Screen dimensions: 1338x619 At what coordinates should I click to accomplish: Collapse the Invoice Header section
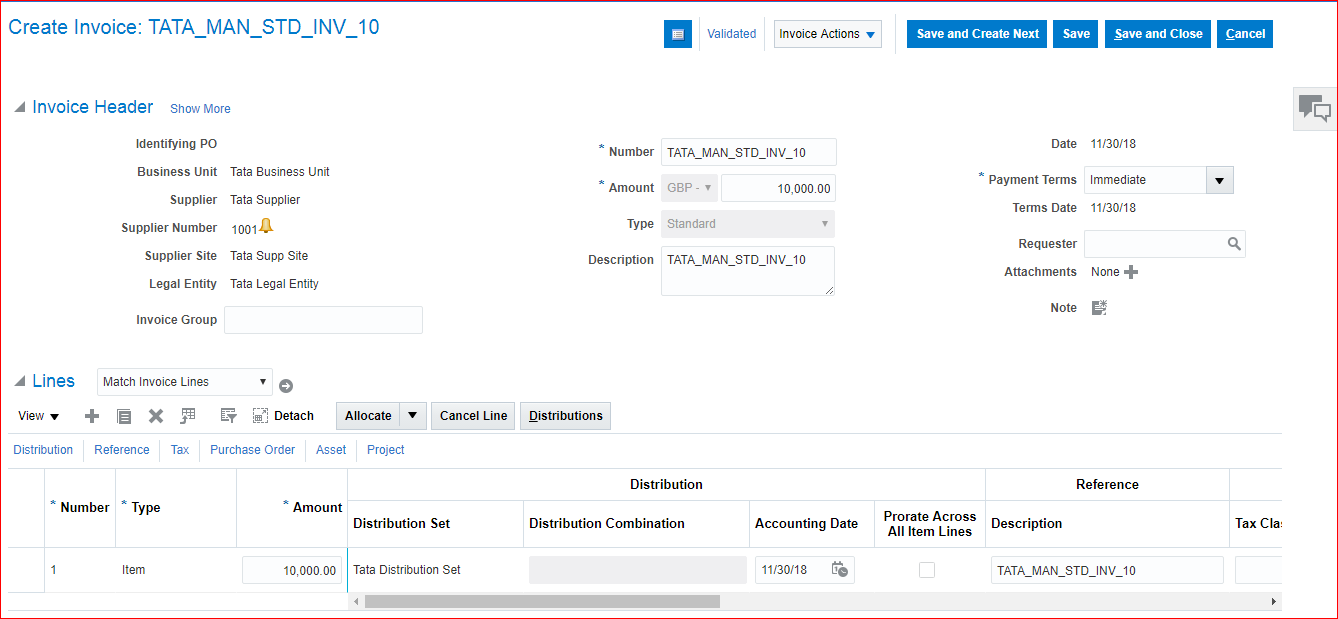(x=20, y=108)
